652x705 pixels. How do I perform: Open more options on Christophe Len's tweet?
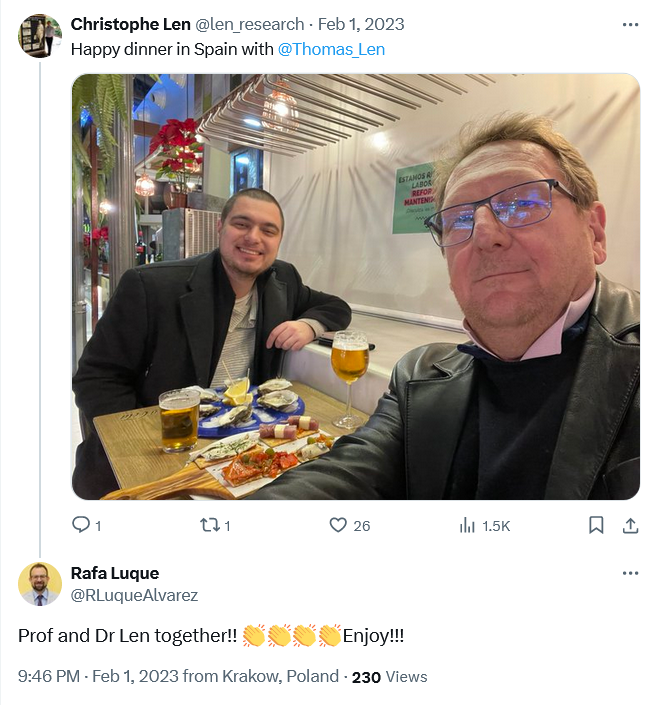630,24
